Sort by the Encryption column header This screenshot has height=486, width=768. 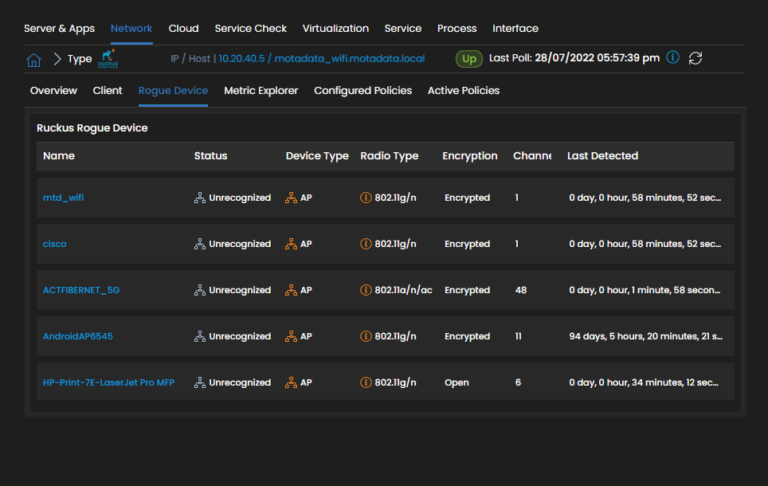(469, 156)
